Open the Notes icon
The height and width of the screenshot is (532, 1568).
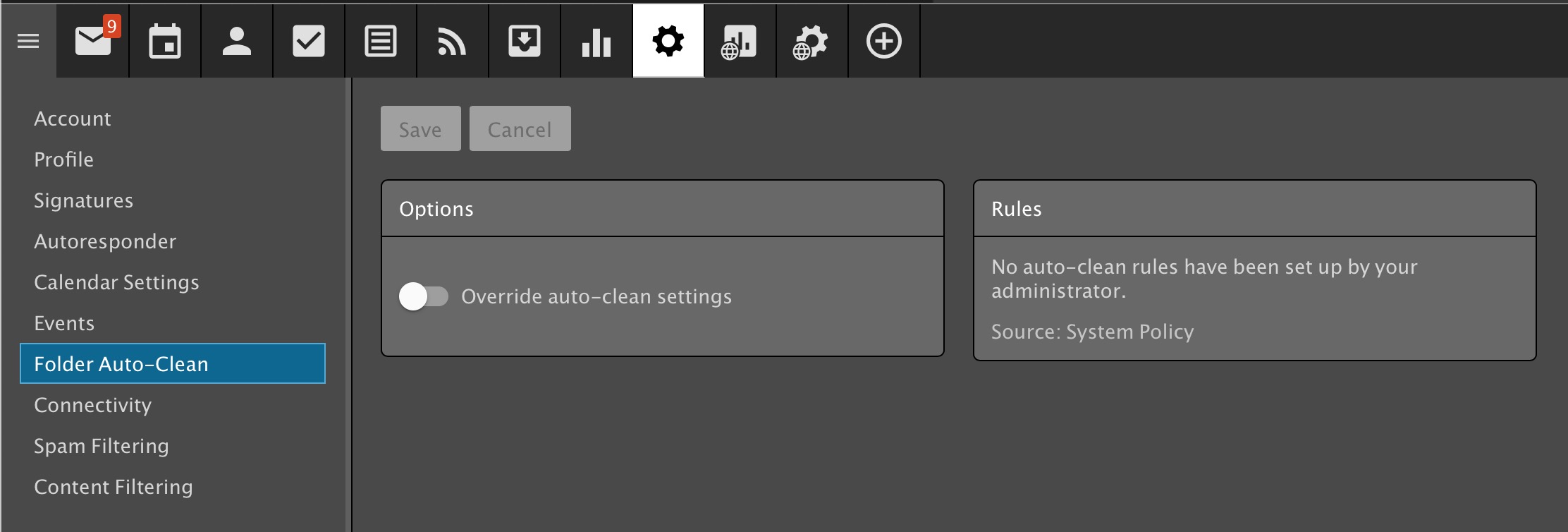pos(381,41)
